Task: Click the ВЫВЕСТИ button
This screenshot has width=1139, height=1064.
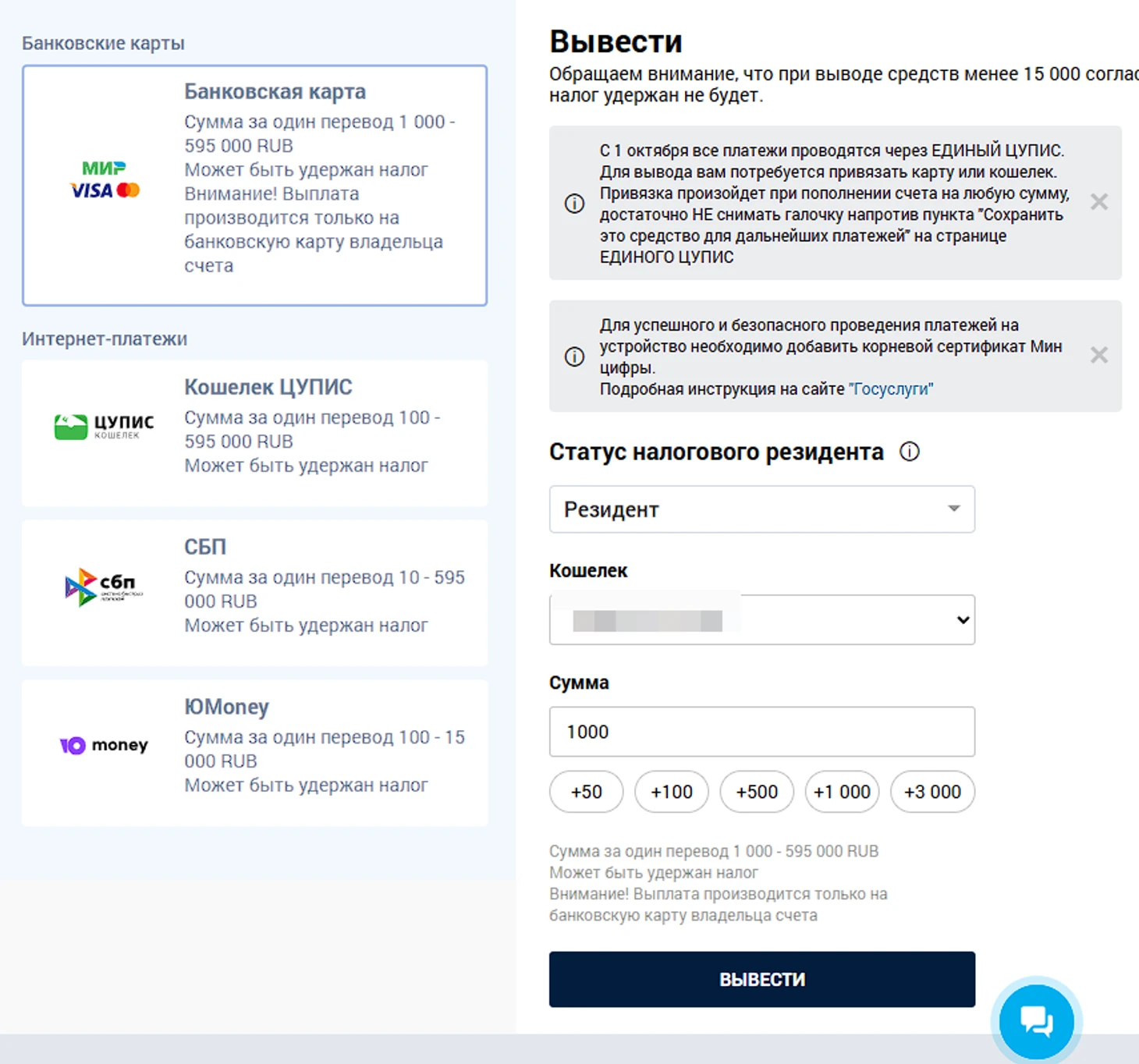Action: click(x=762, y=980)
